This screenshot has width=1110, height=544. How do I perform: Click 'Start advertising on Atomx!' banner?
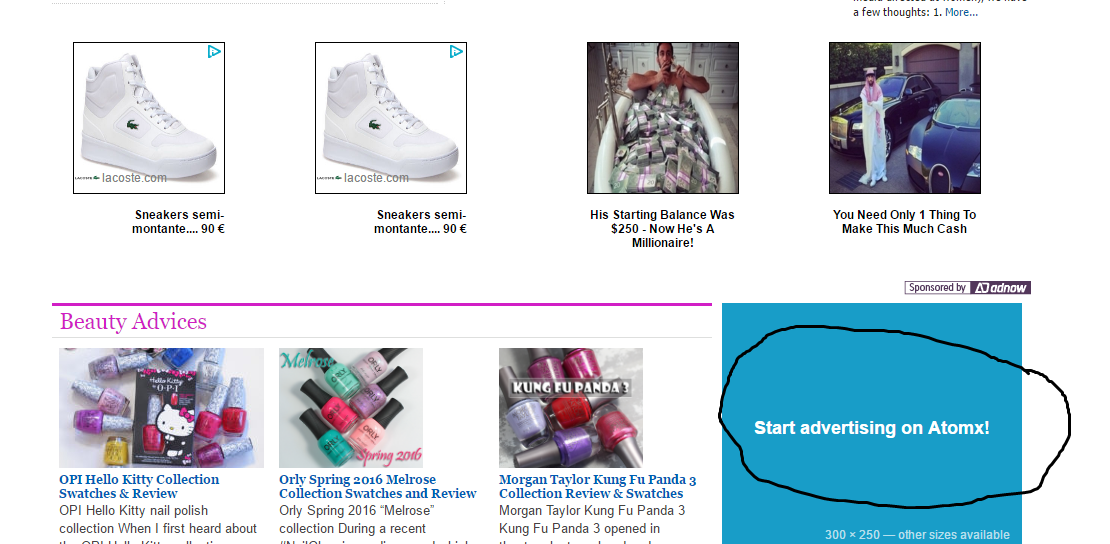(x=872, y=428)
